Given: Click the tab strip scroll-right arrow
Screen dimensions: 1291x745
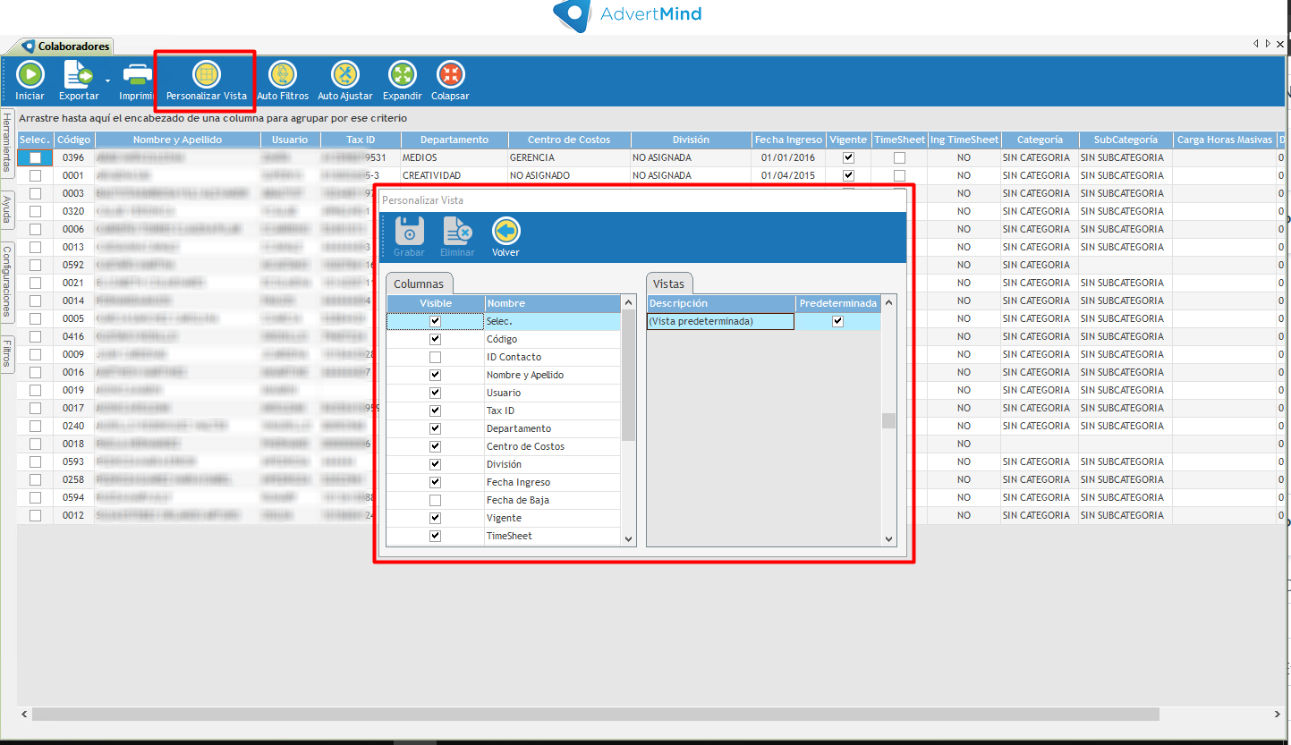Looking at the screenshot, I should (x=1268, y=44).
